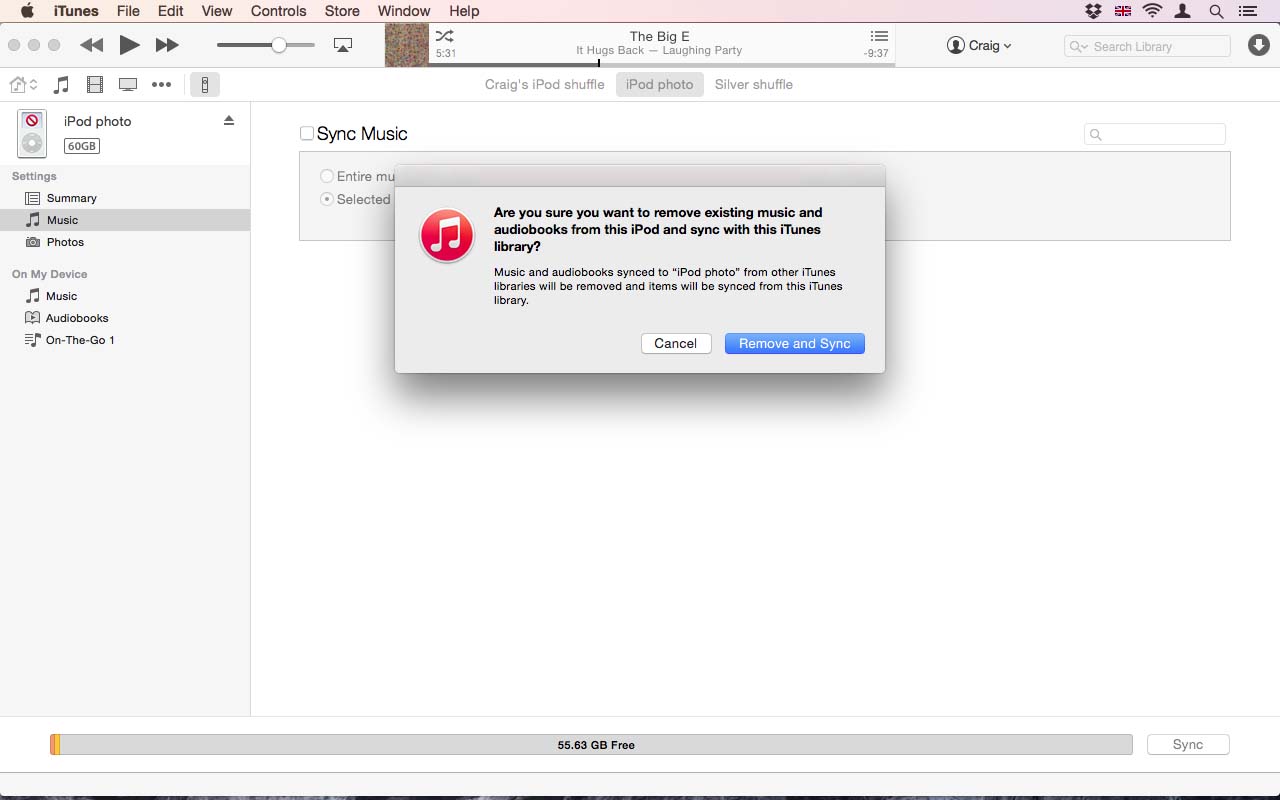The width and height of the screenshot is (1280, 800).
Task: Open the Downloads arrow icon
Action: [1258, 45]
